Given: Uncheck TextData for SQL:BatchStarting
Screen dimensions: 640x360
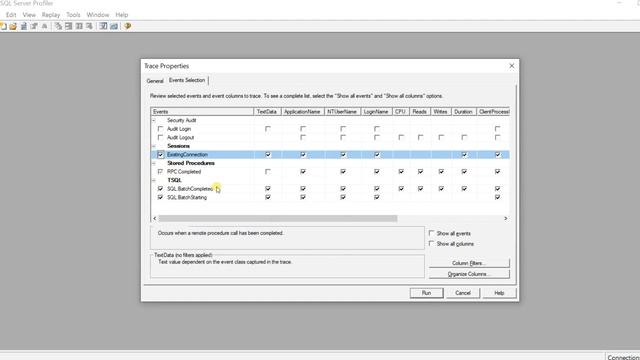Looking at the screenshot, I should (268, 197).
